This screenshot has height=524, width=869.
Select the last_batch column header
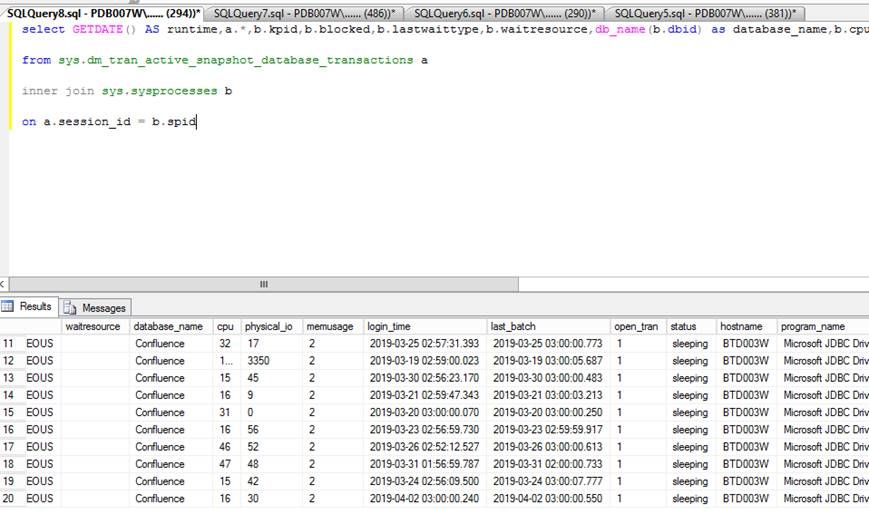[548, 327]
